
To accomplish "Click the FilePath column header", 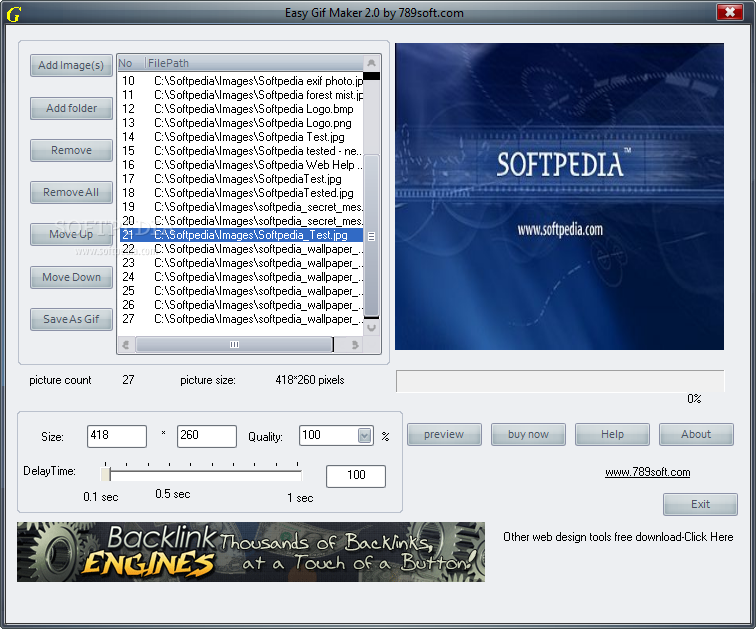I will click(x=254, y=63).
